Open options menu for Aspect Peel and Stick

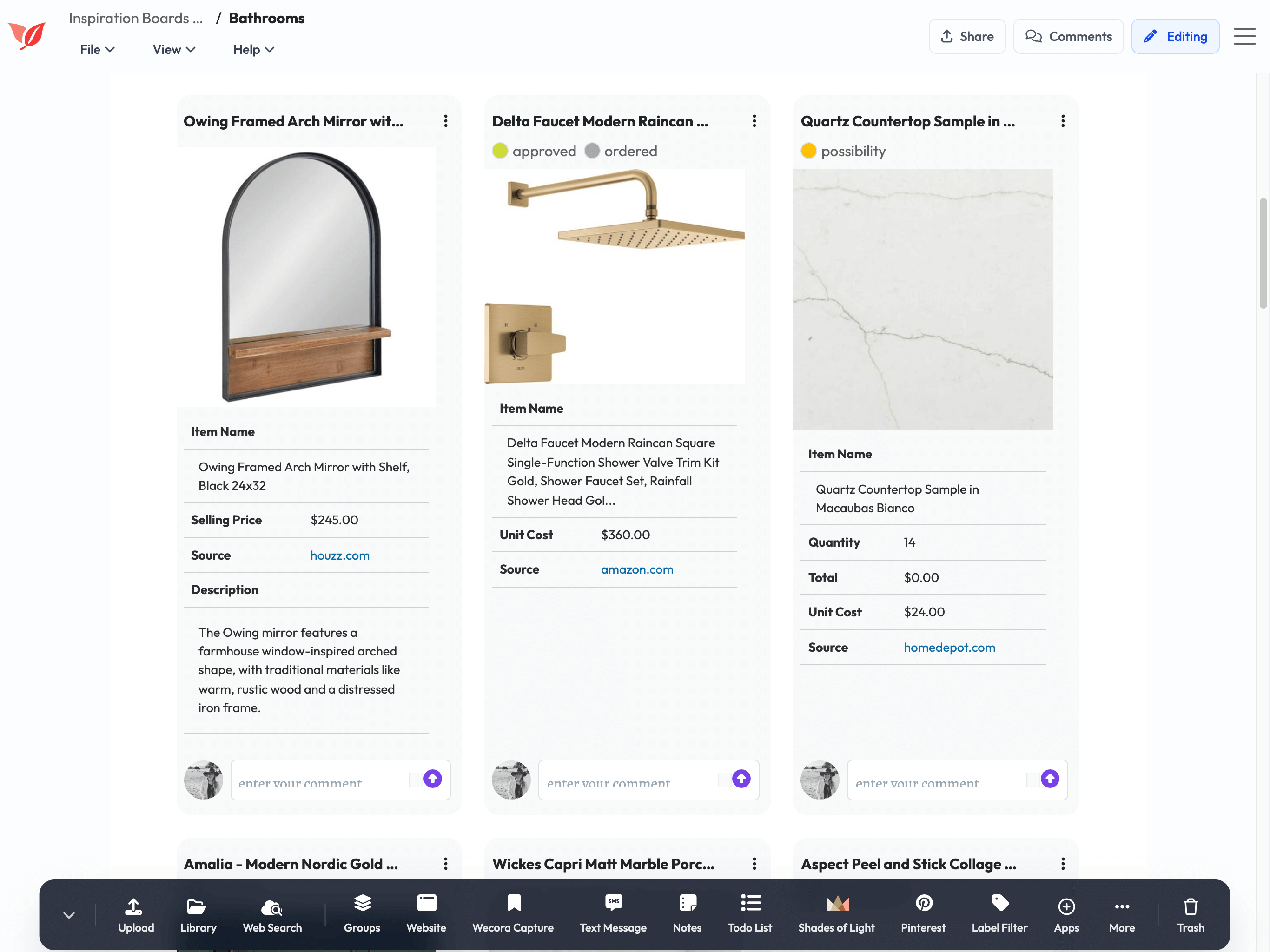tap(1063, 864)
